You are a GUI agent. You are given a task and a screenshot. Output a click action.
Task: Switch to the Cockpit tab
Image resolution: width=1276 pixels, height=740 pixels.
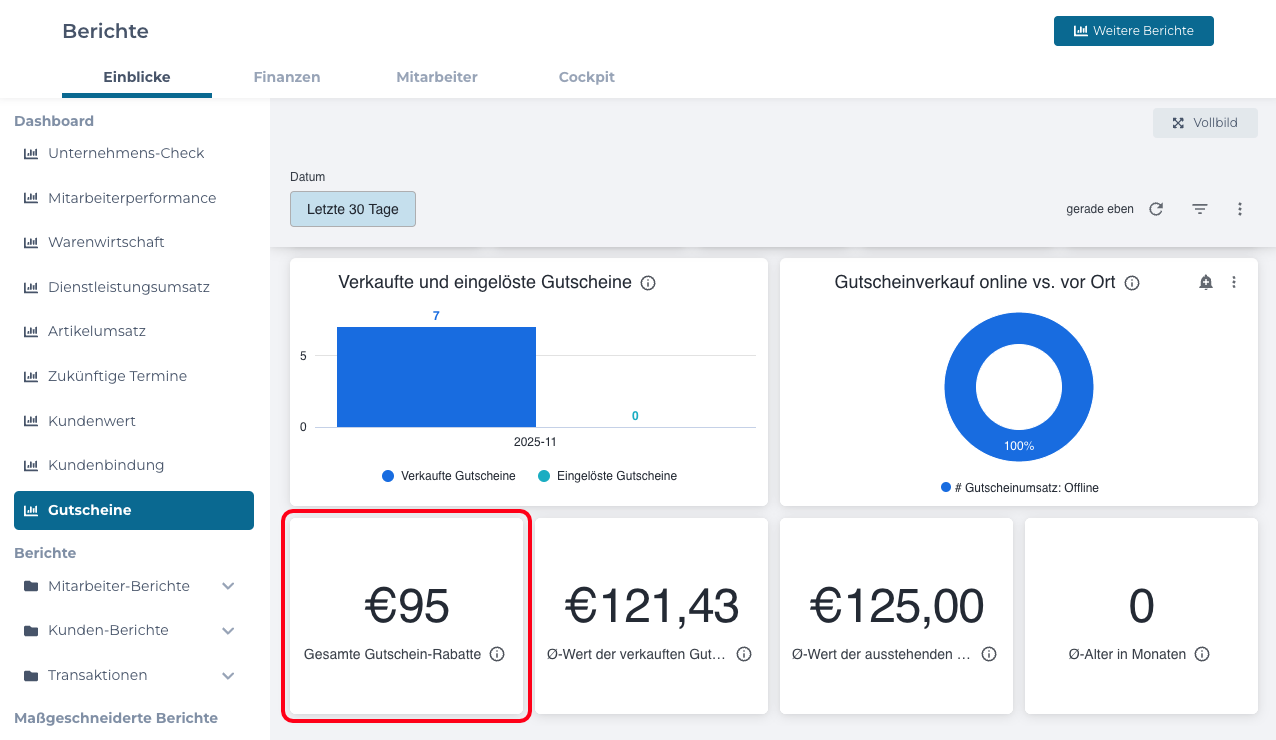[x=587, y=77]
